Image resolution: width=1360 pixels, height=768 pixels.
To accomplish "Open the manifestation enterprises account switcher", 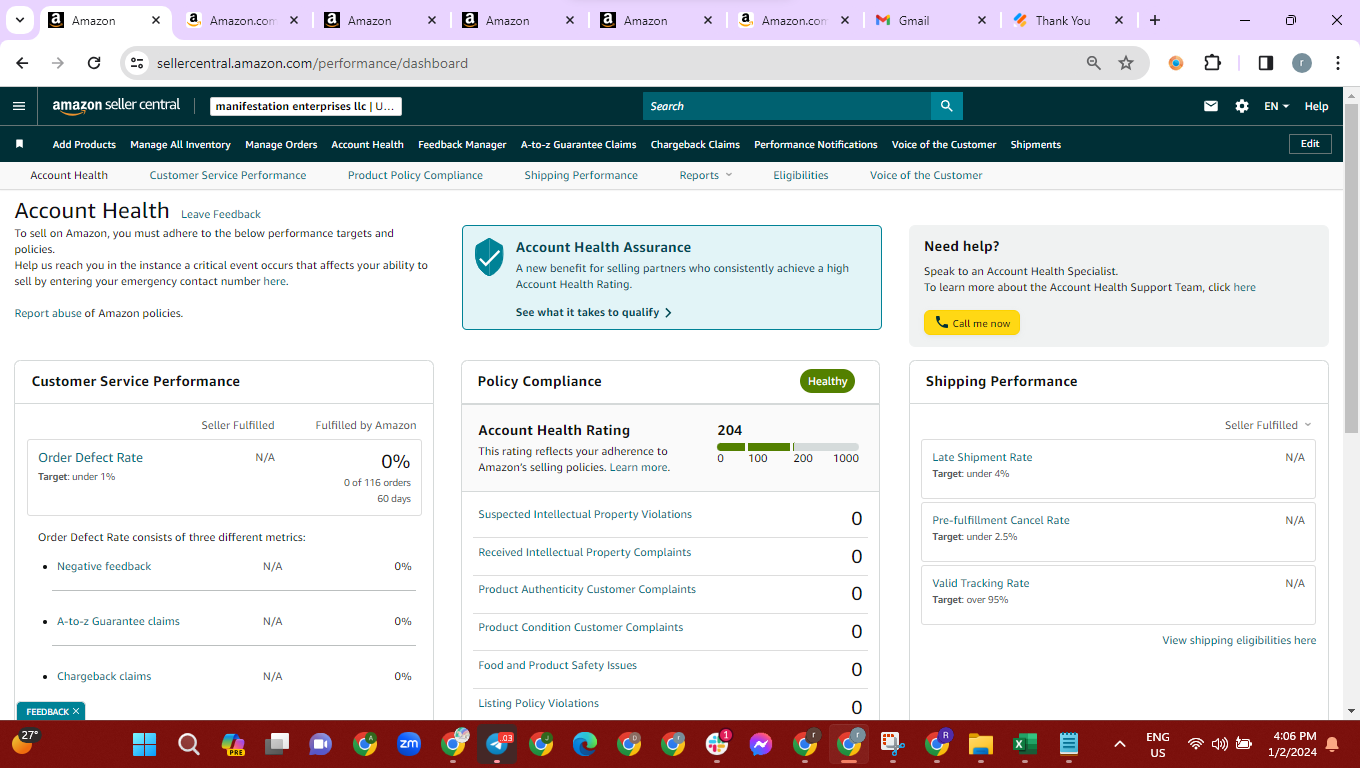I will [306, 106].
